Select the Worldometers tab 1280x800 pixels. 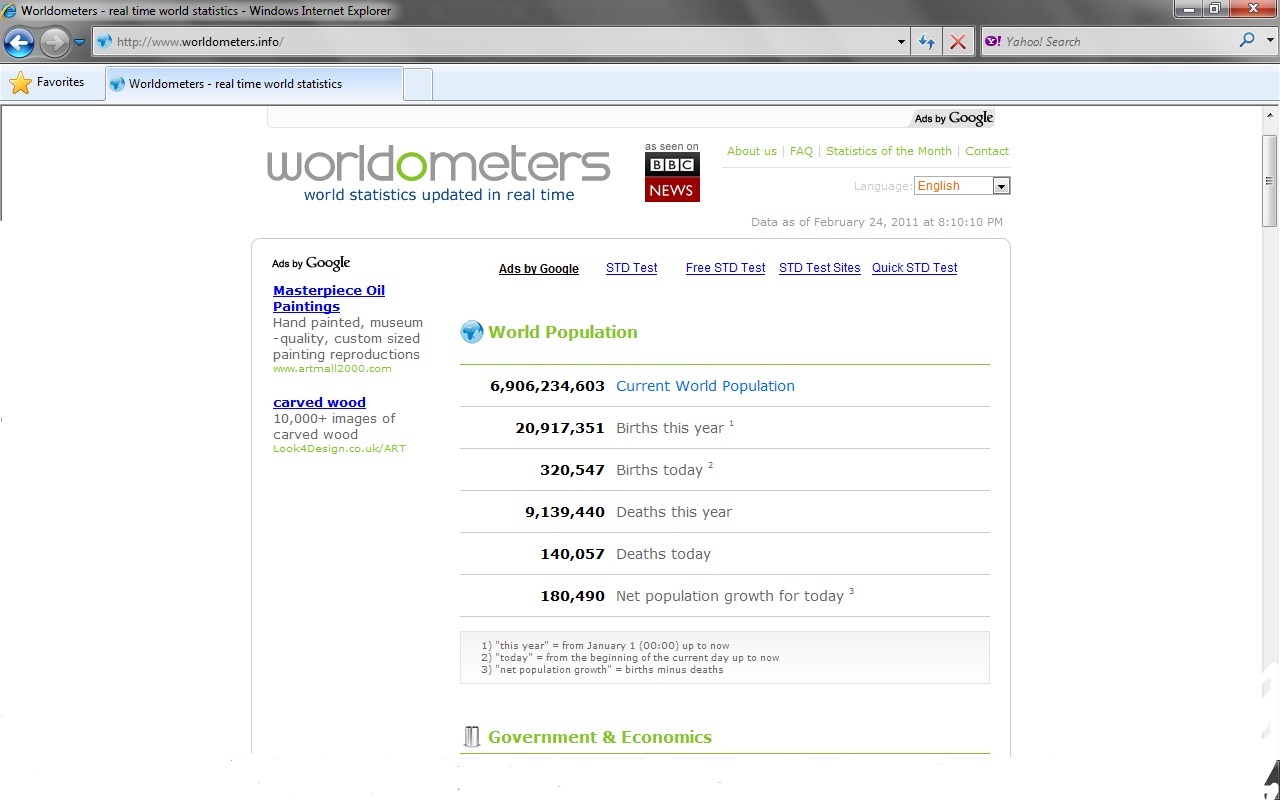click(254, 84)
